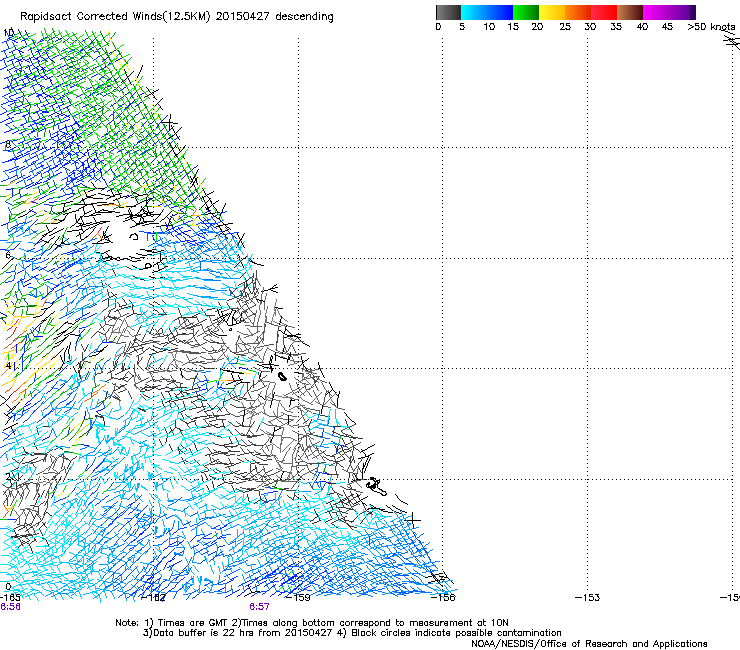Click the orange 25-30 knots color segment
This screenshot has width=740, height=650.
578,12
